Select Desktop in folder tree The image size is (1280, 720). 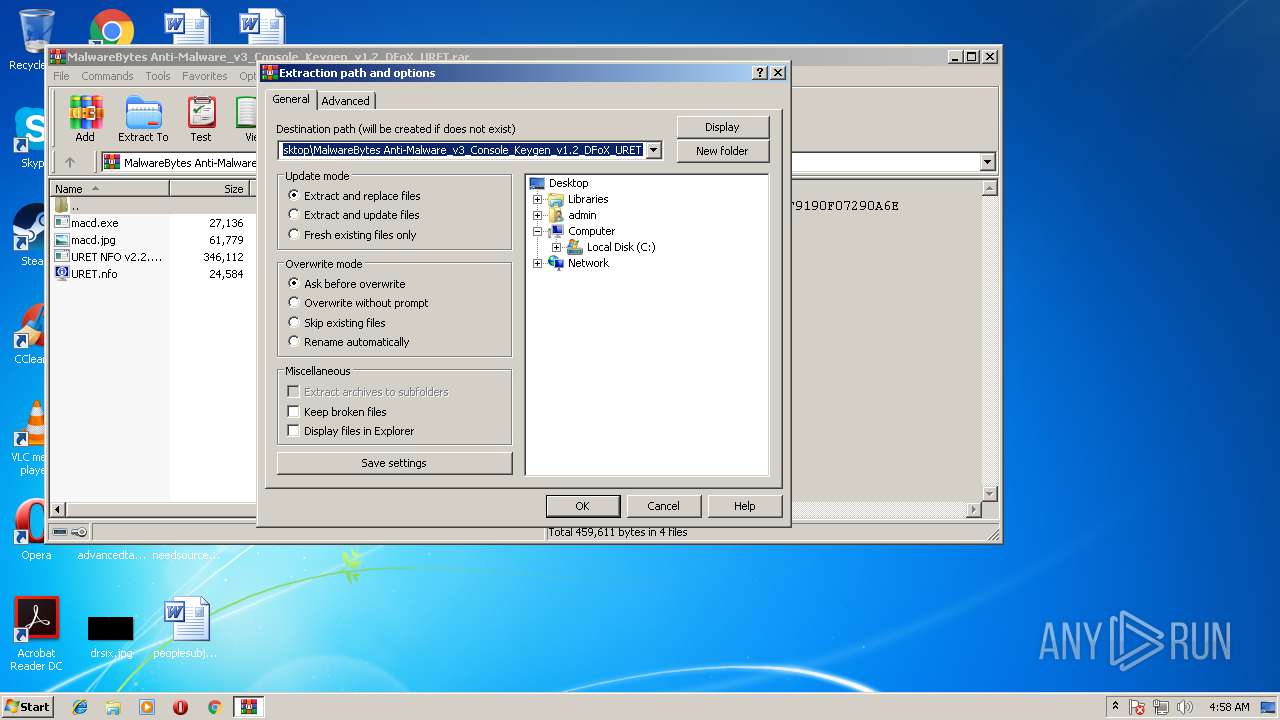568,183
